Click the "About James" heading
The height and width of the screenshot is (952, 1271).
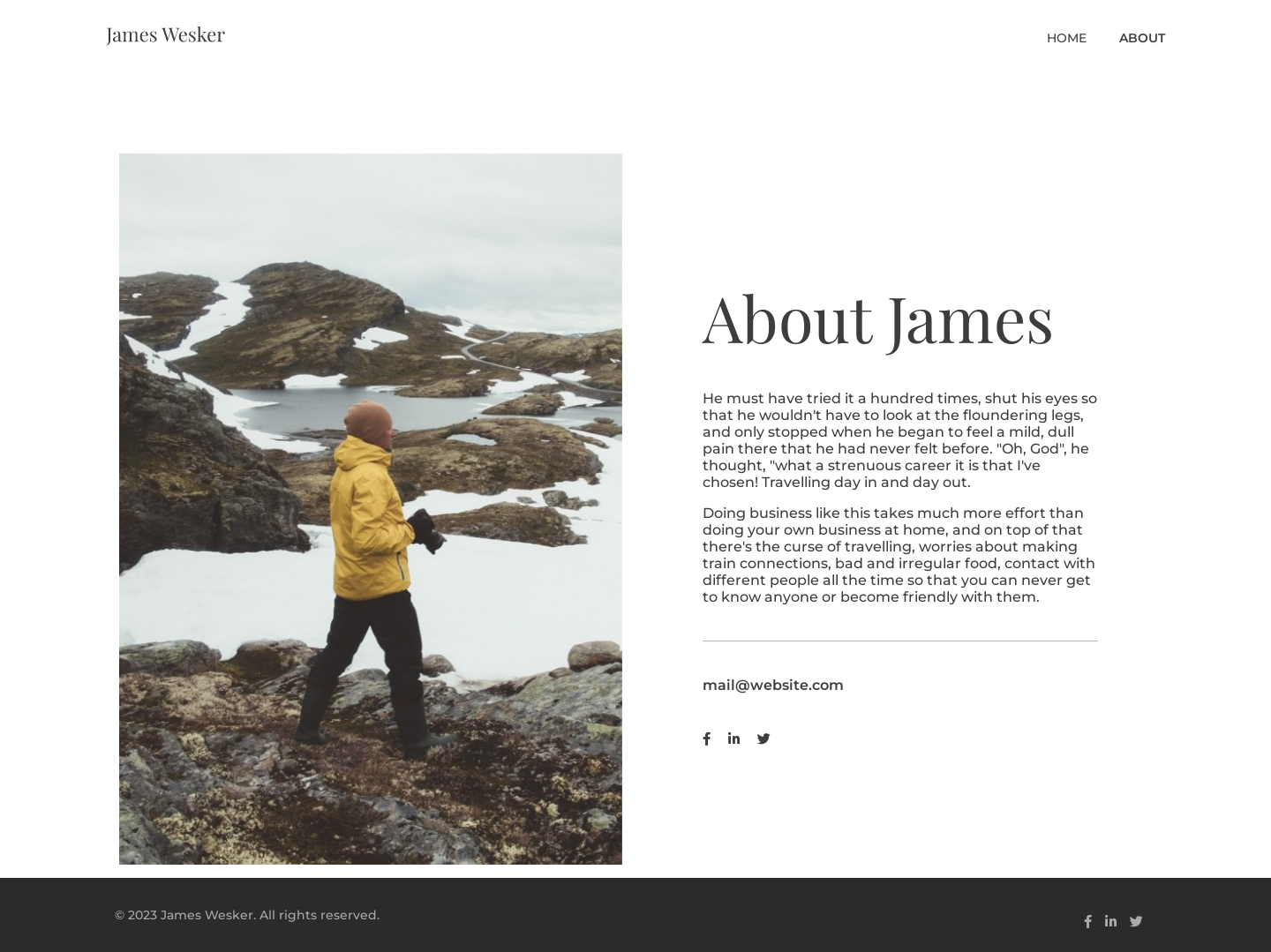pos(877,319)
